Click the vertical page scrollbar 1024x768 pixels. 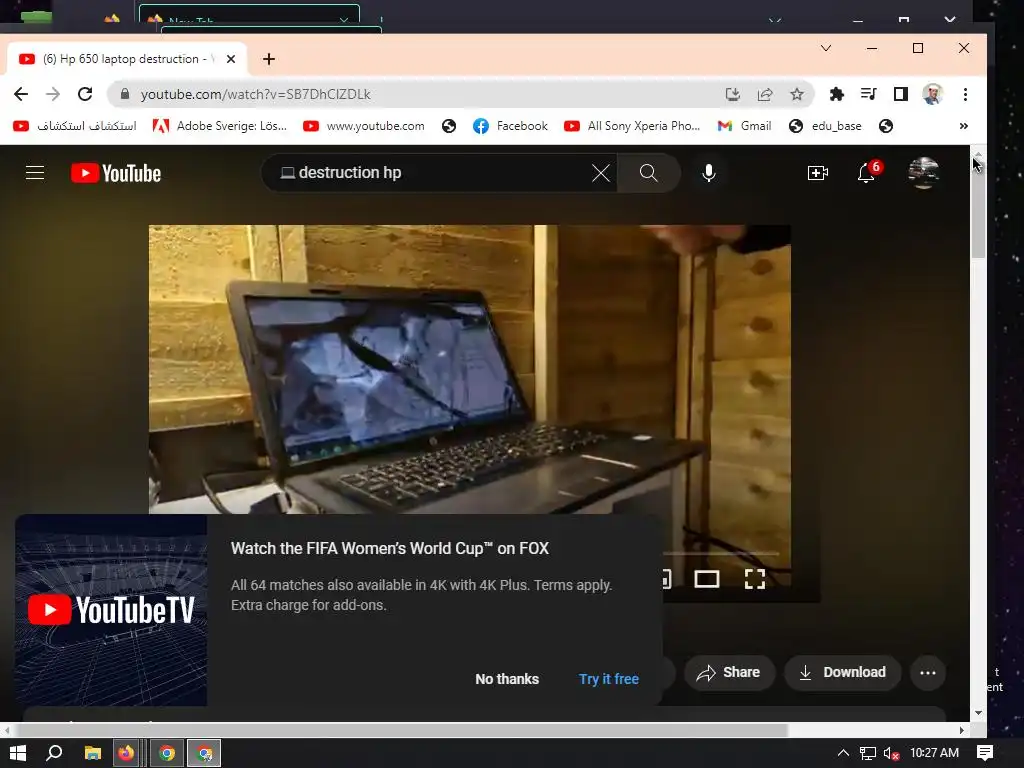[978, 210]
